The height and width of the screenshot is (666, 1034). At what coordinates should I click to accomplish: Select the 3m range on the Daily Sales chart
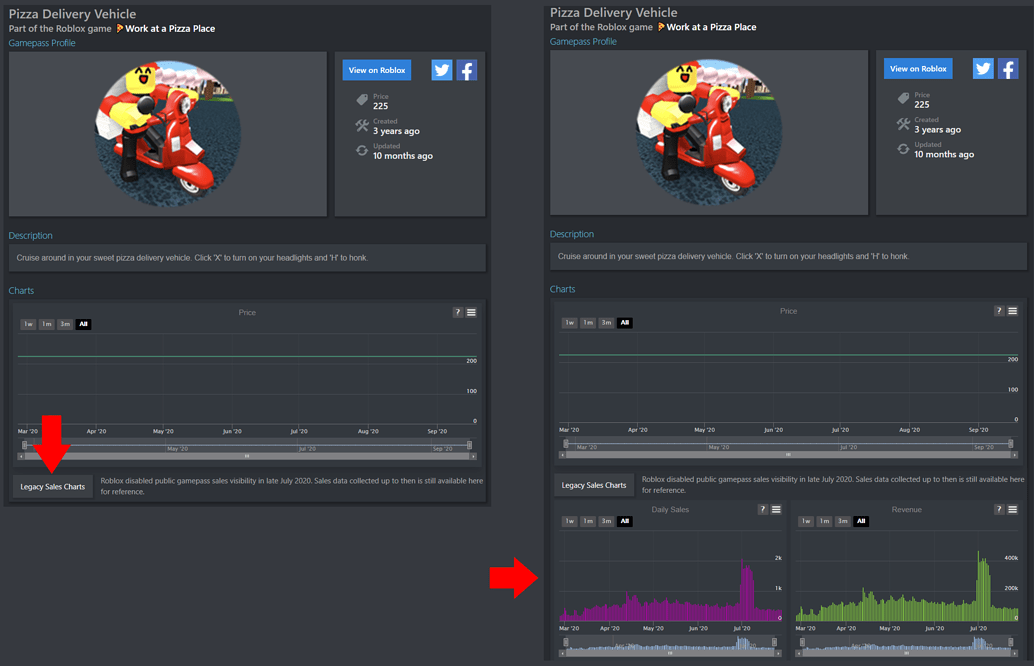point(606,520)
